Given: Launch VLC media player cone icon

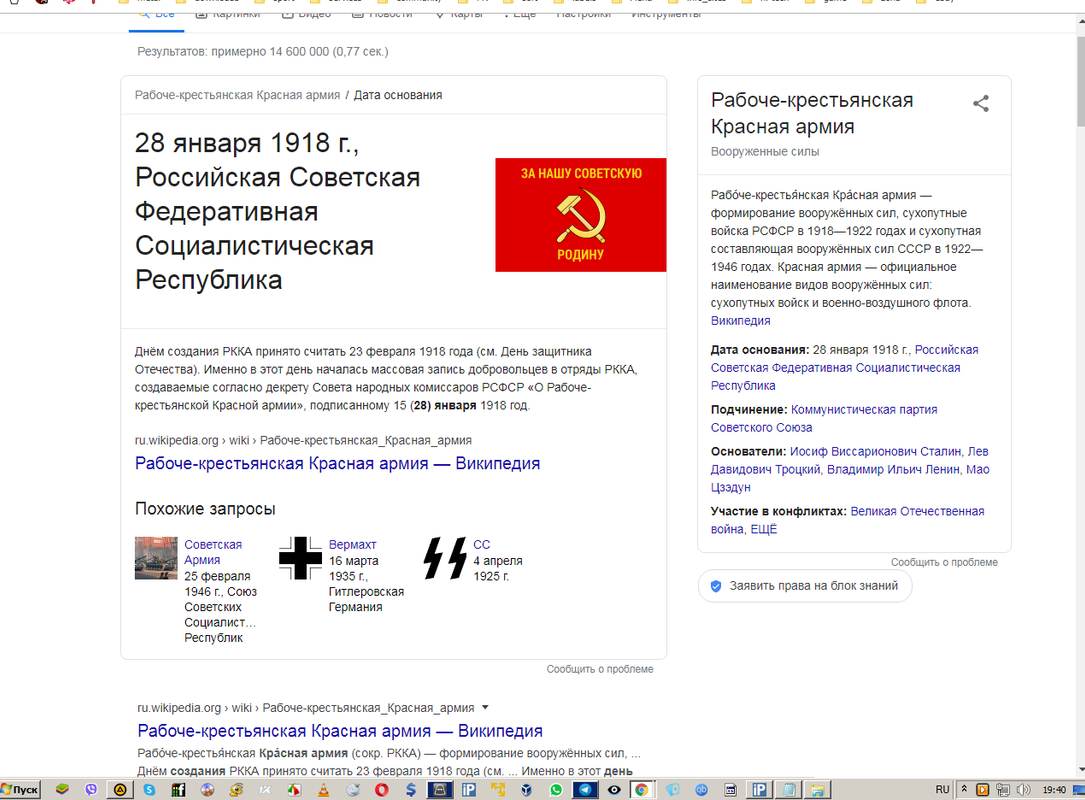Looking at the screenshot, I should pos(323,790).
